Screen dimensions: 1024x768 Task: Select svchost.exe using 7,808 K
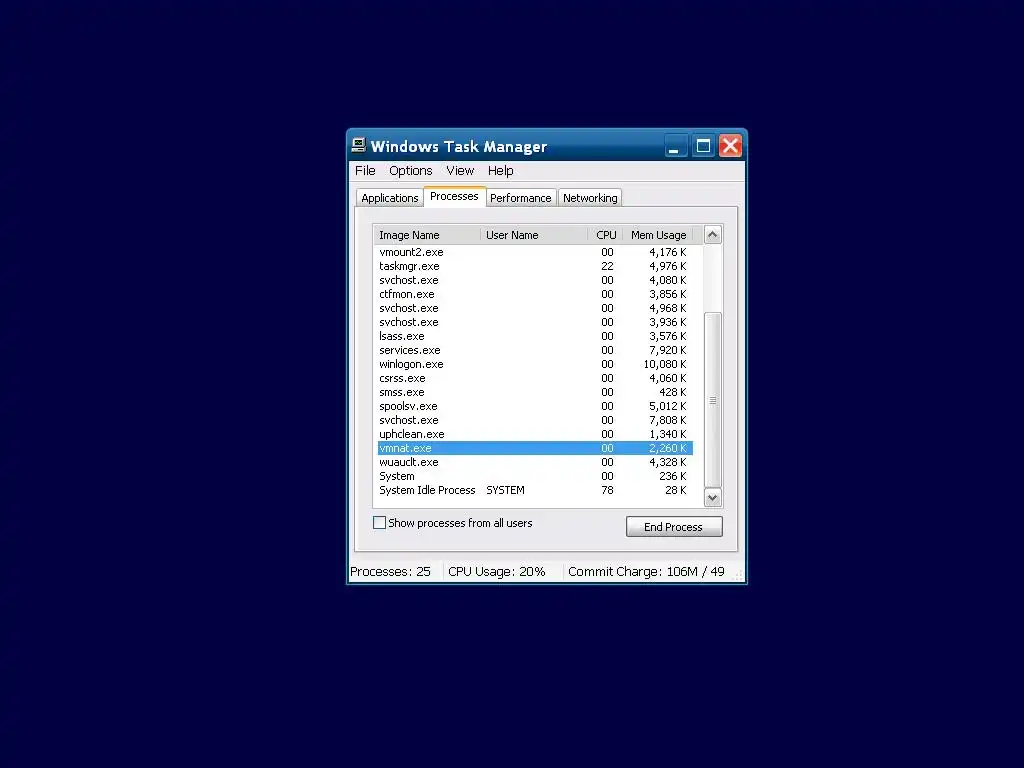click(x=535, y=420)
